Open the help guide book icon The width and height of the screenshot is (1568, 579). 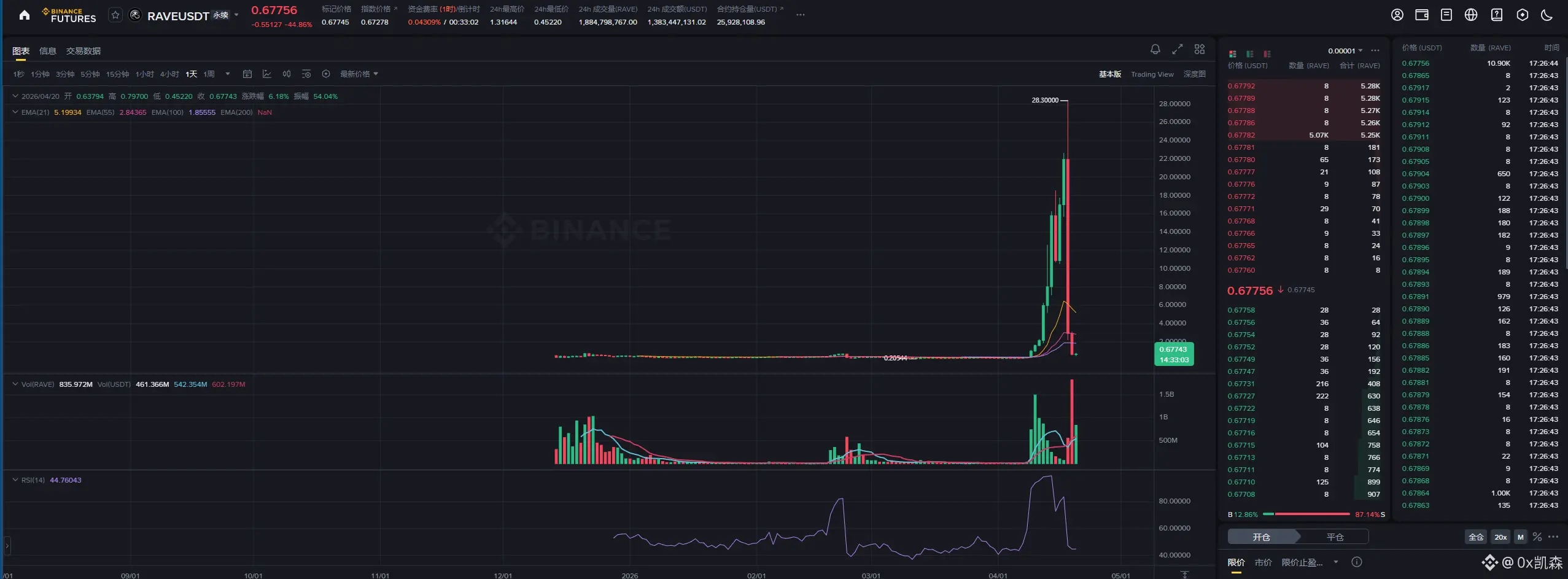[x=1497, y=15]
